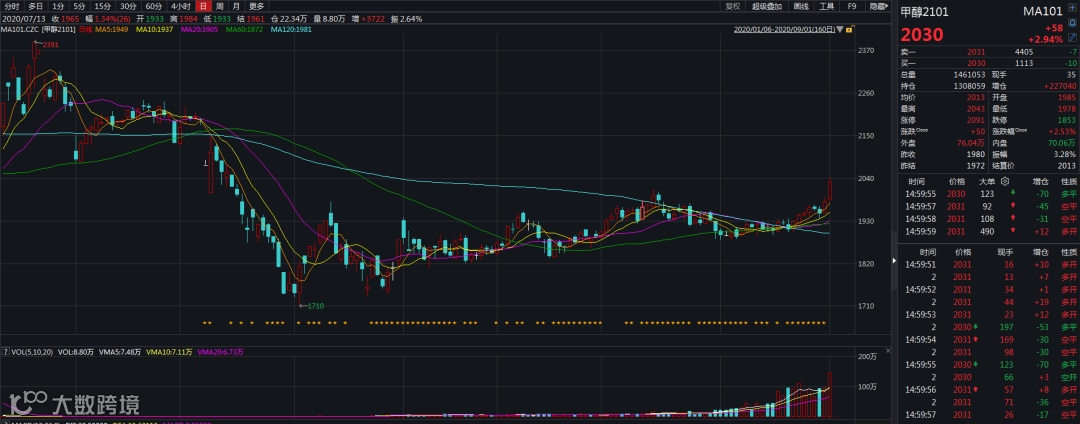1080x424 pixels.
Task: Click the 内盘 value 70.06万
Action: [x=1062, y=143]
